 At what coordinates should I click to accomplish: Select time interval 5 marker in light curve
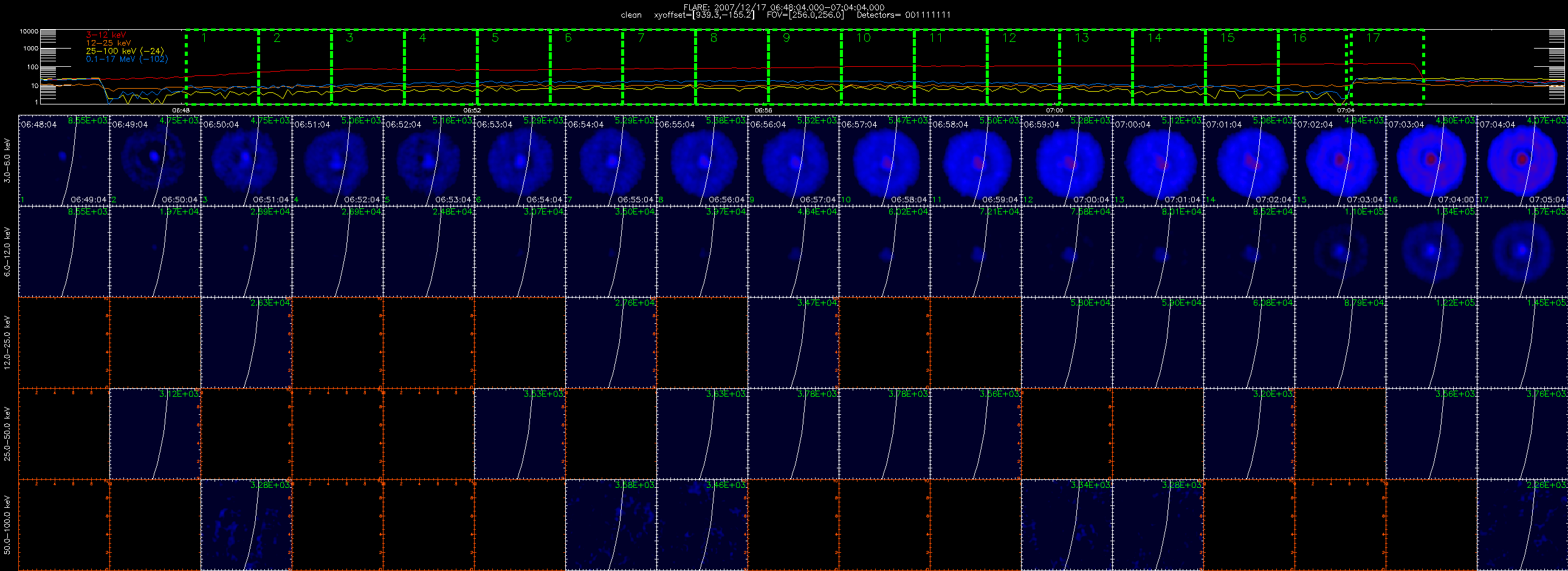[x=495, y=38]
